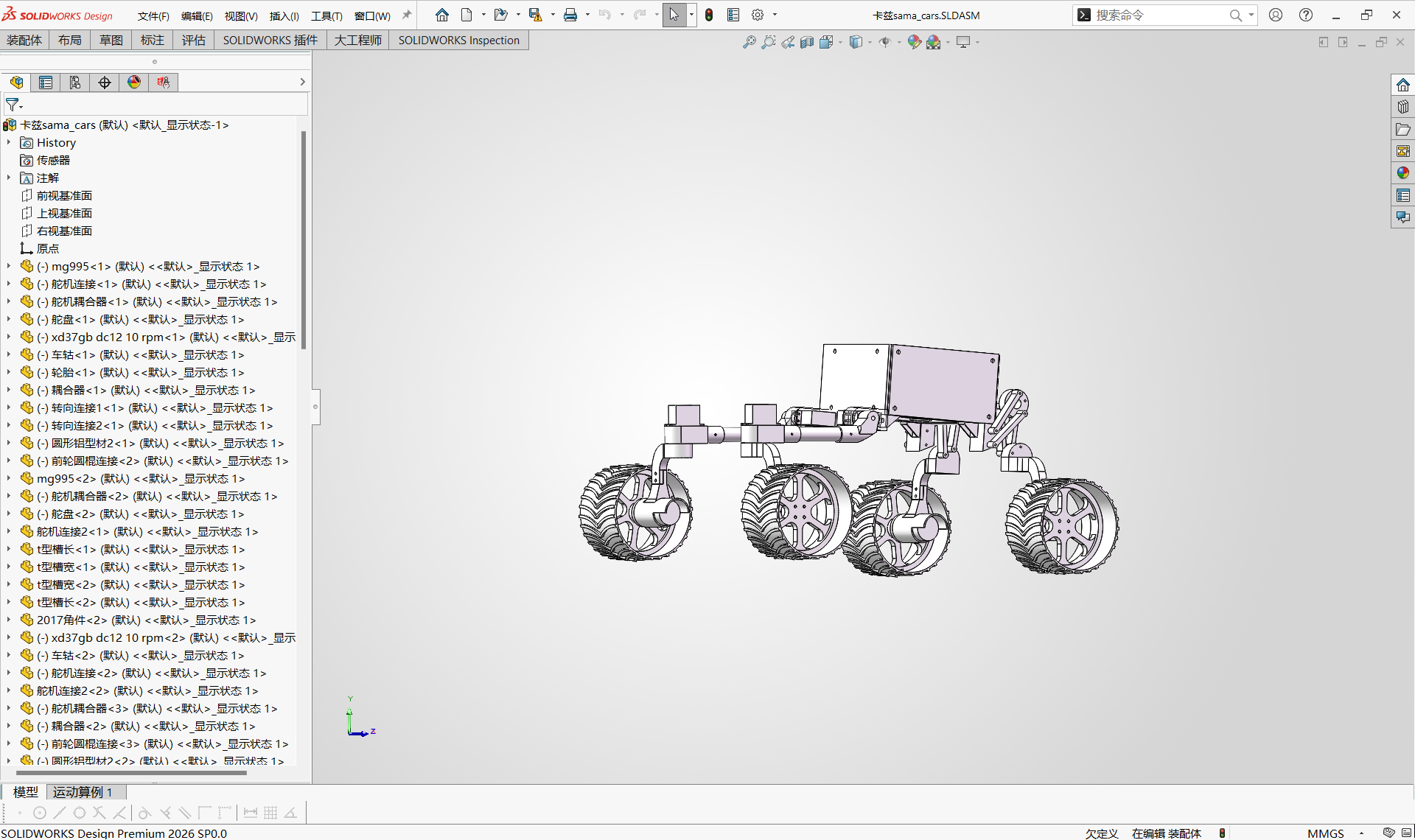Expand 轮胎<1> component node
Image resolution: width=1415 pixels, height=840 pixels.
click(9, 372)
